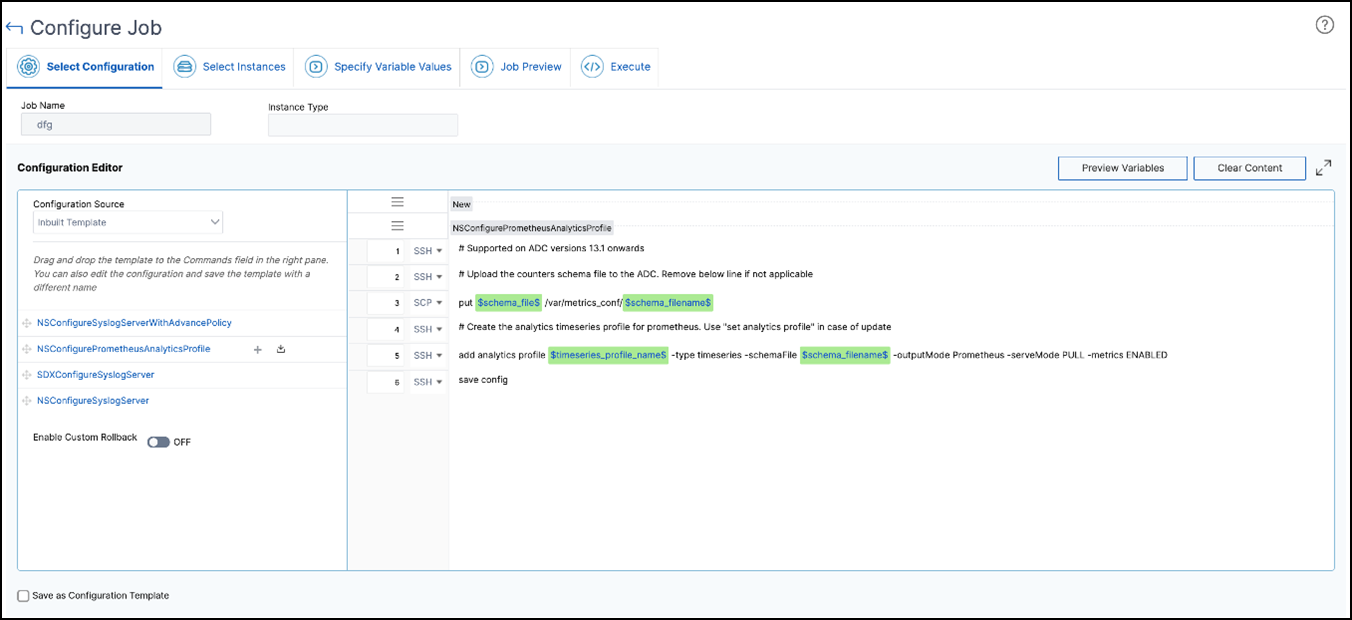Click the Job Name input field
1352x620 pixels.
tap(116, 125)
